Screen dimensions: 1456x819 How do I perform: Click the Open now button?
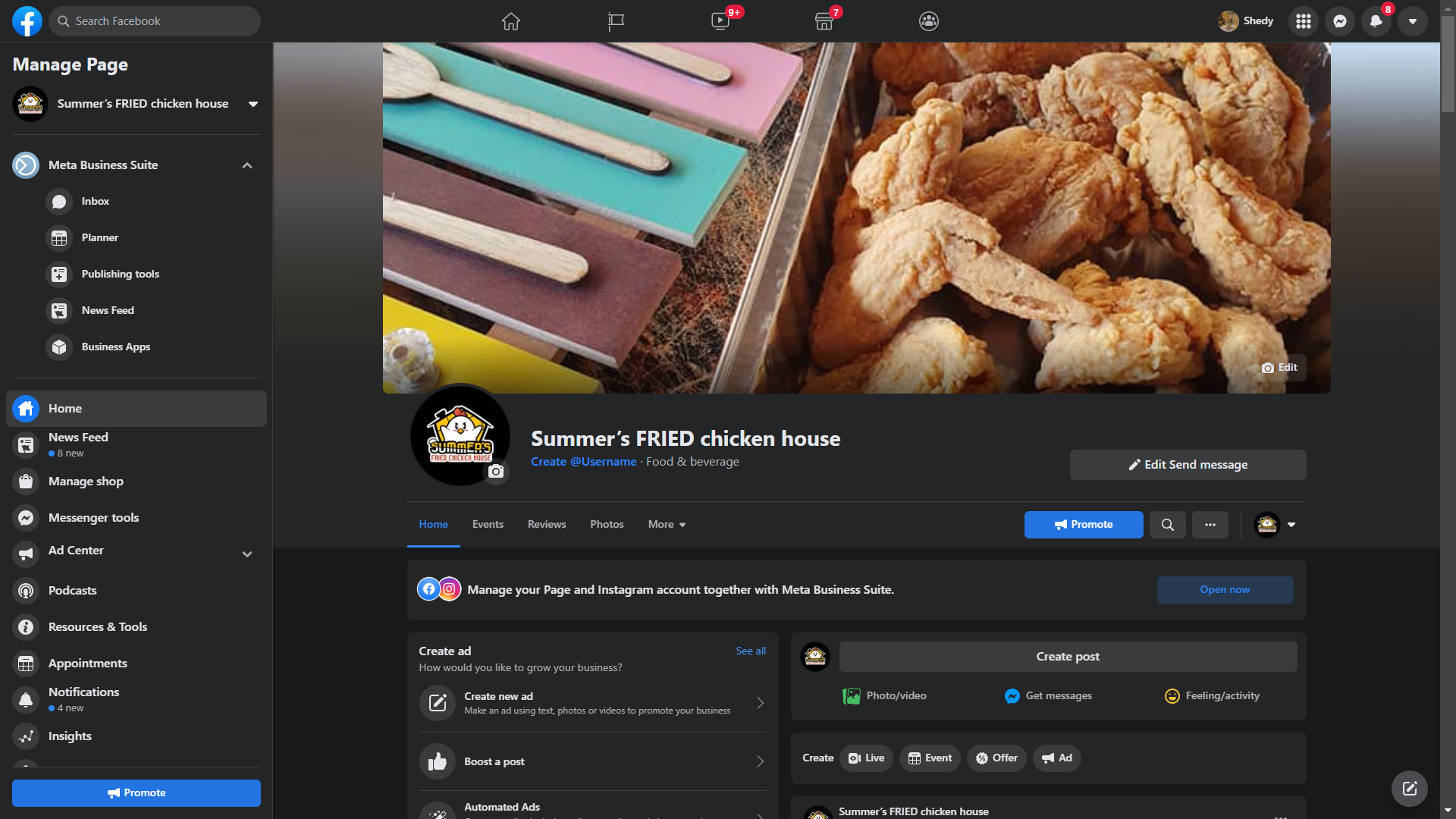[x=1225, y=590]
